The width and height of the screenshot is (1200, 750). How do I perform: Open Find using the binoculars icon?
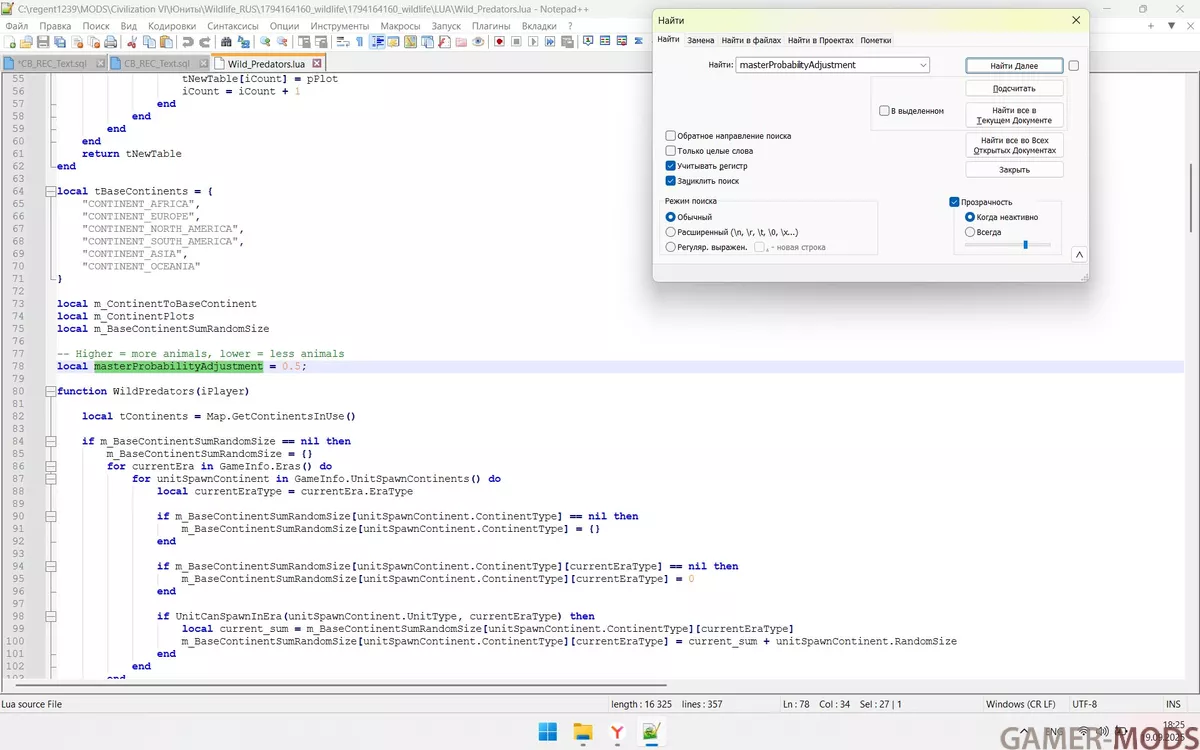(226, 42)
